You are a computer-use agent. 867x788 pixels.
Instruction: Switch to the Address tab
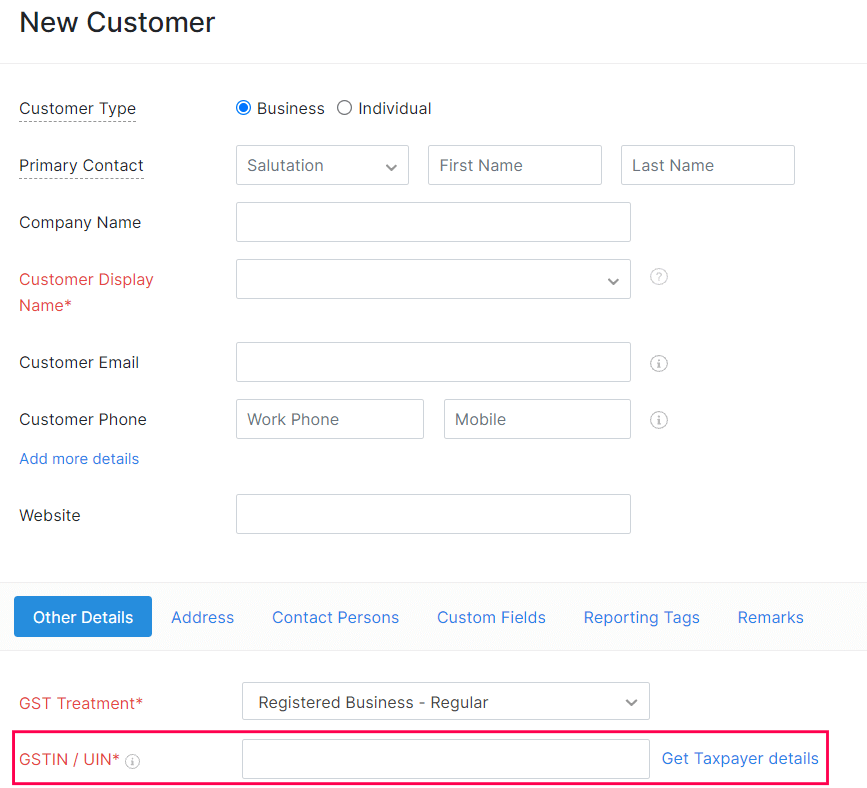(x=202, y=618)
